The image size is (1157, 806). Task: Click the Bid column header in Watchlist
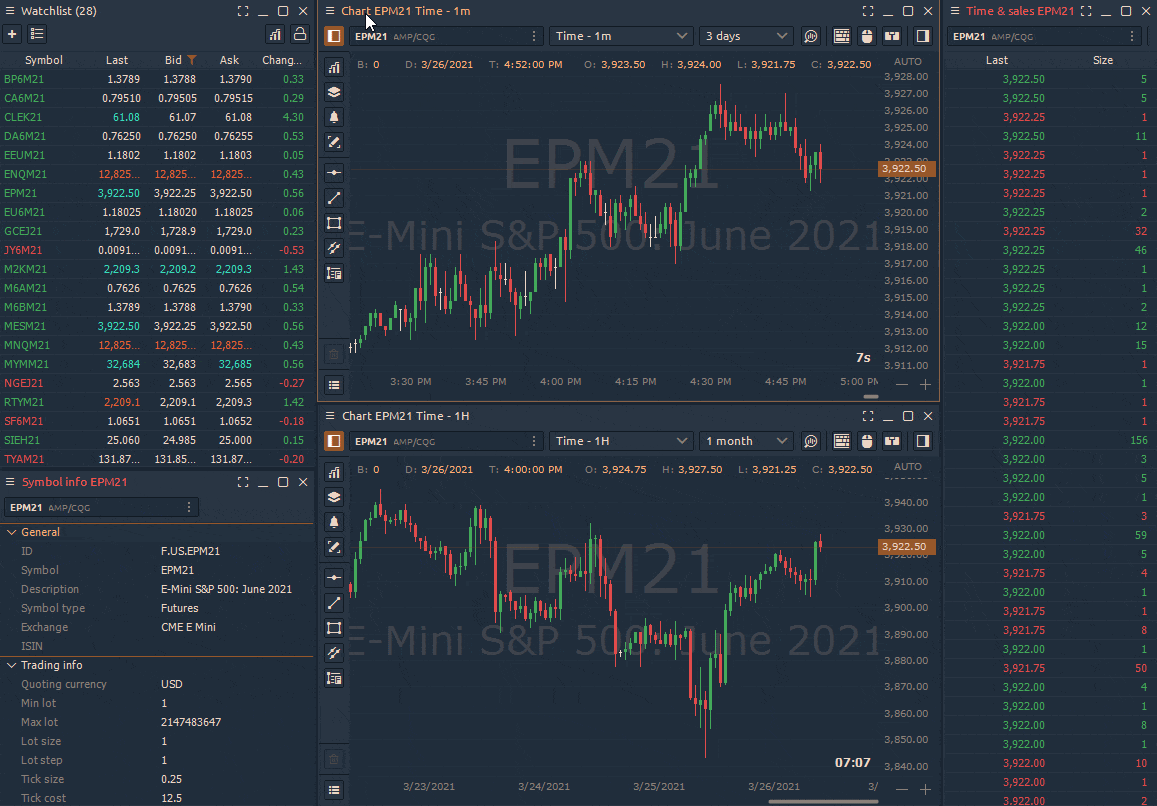[173, 60]
